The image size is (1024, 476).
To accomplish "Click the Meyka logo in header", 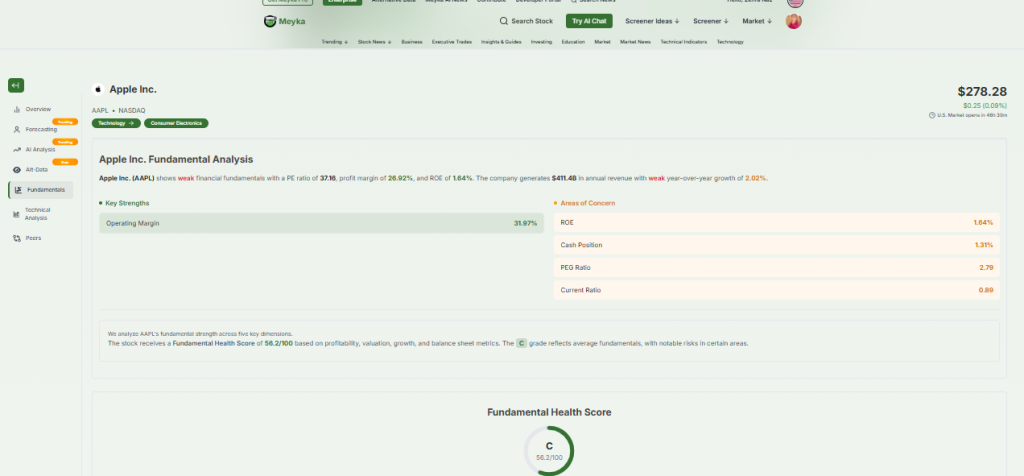I will (x=284, y=22).
